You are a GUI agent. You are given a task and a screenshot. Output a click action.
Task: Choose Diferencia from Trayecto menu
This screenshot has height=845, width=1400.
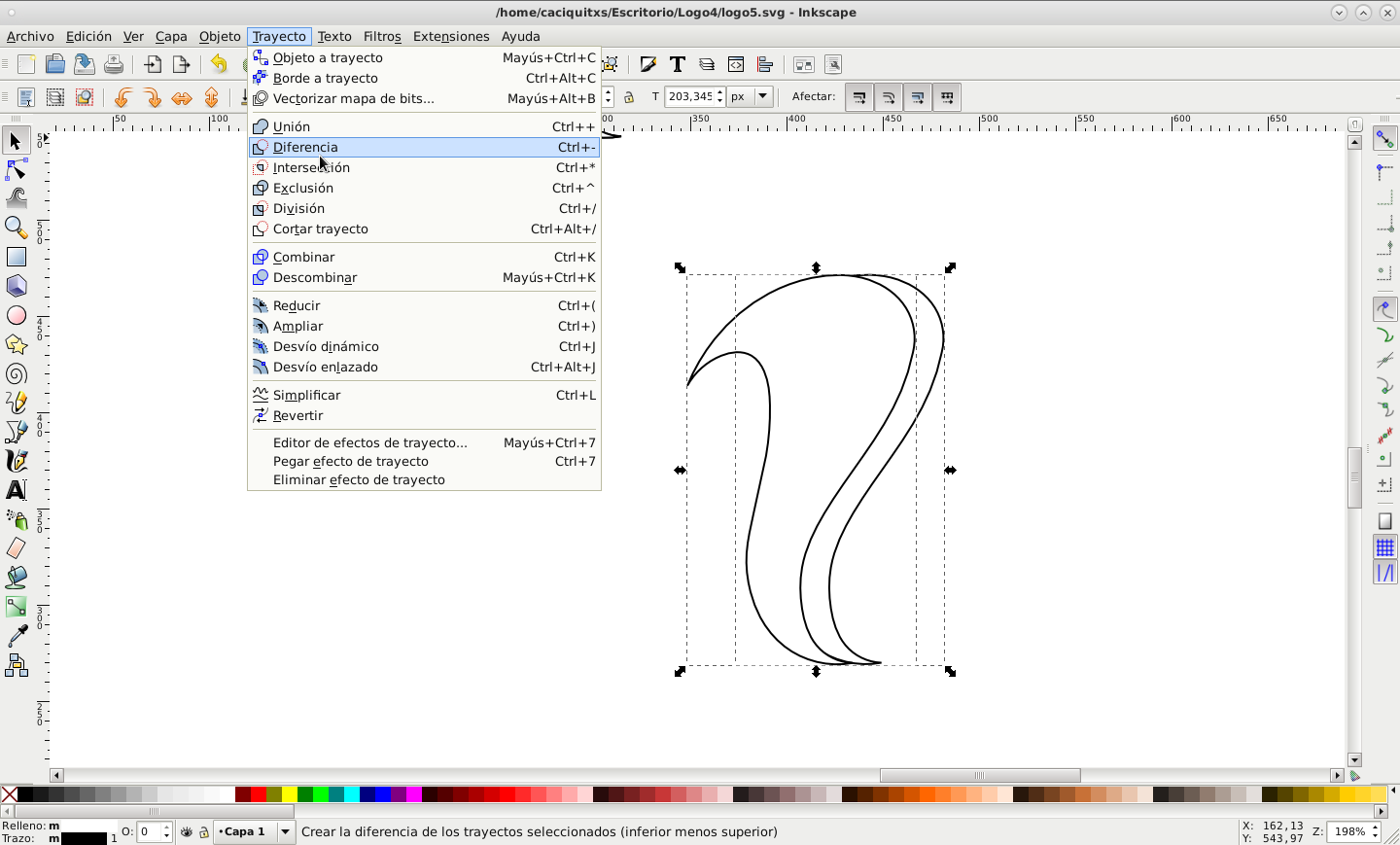[305, 147]
